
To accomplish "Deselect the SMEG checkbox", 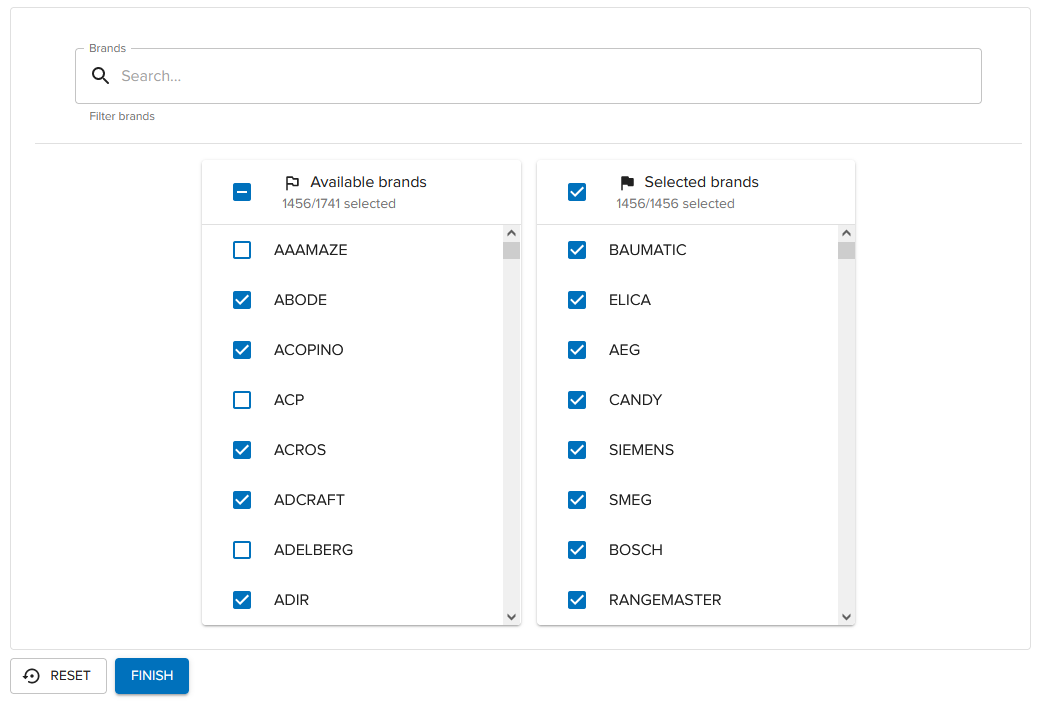I will pyautogui.click(x=577, y=500).
